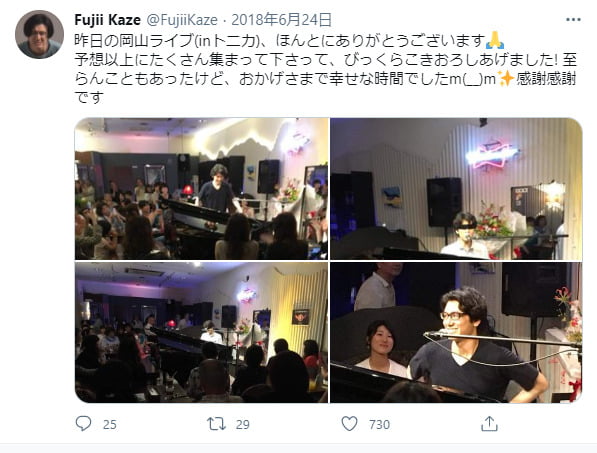Click the like count 730

click(x=379, y=424)
